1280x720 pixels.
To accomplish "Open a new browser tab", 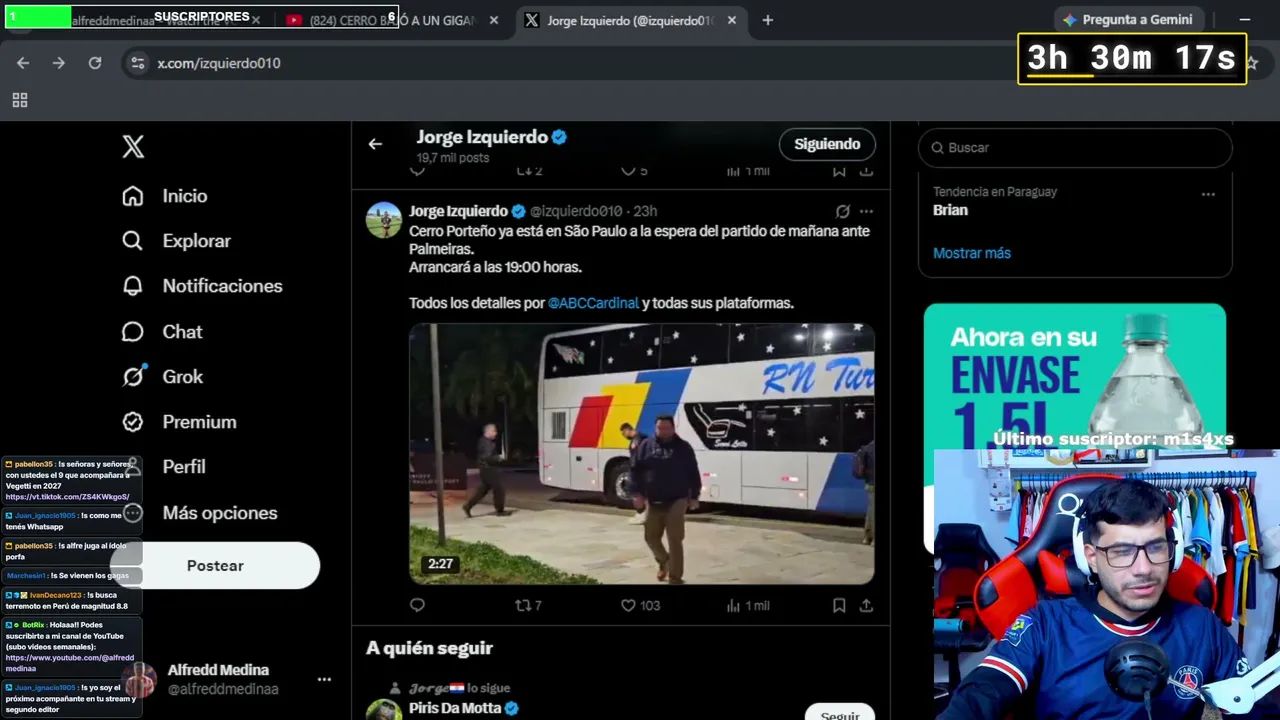I will (768, 20).
